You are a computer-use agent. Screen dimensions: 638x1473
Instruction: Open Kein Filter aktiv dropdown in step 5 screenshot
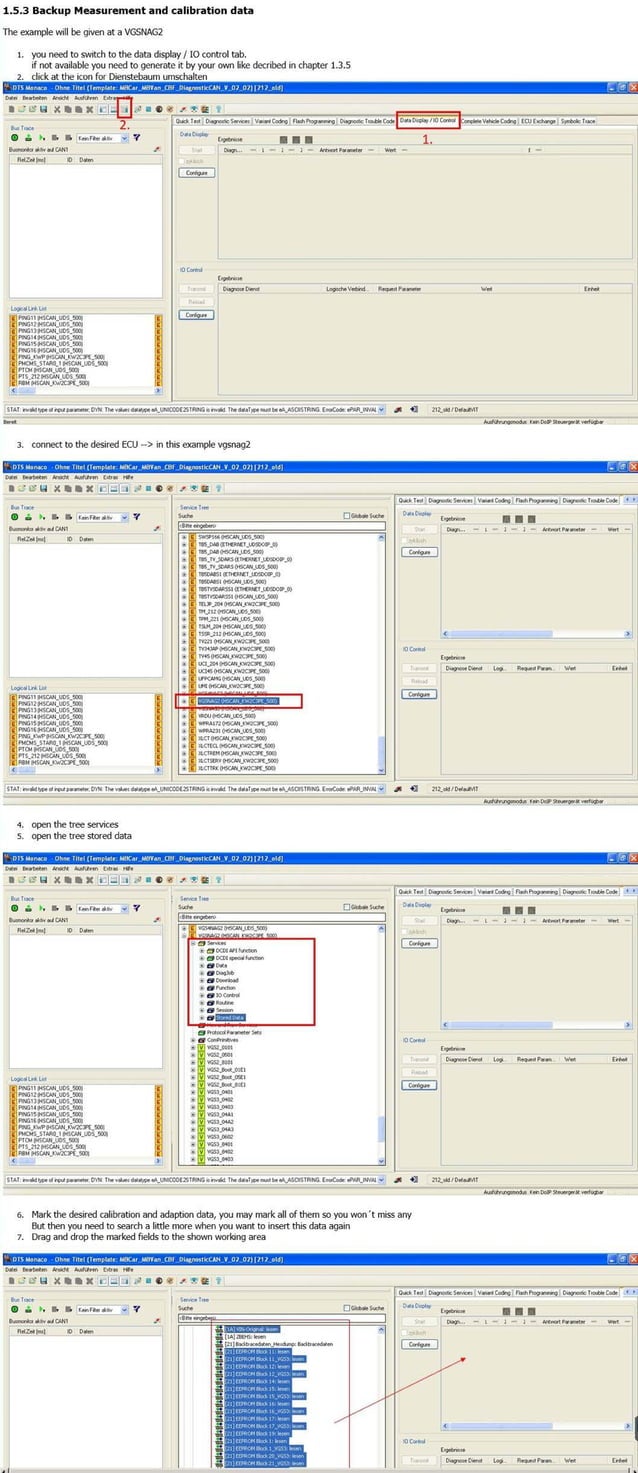point(124,908)
